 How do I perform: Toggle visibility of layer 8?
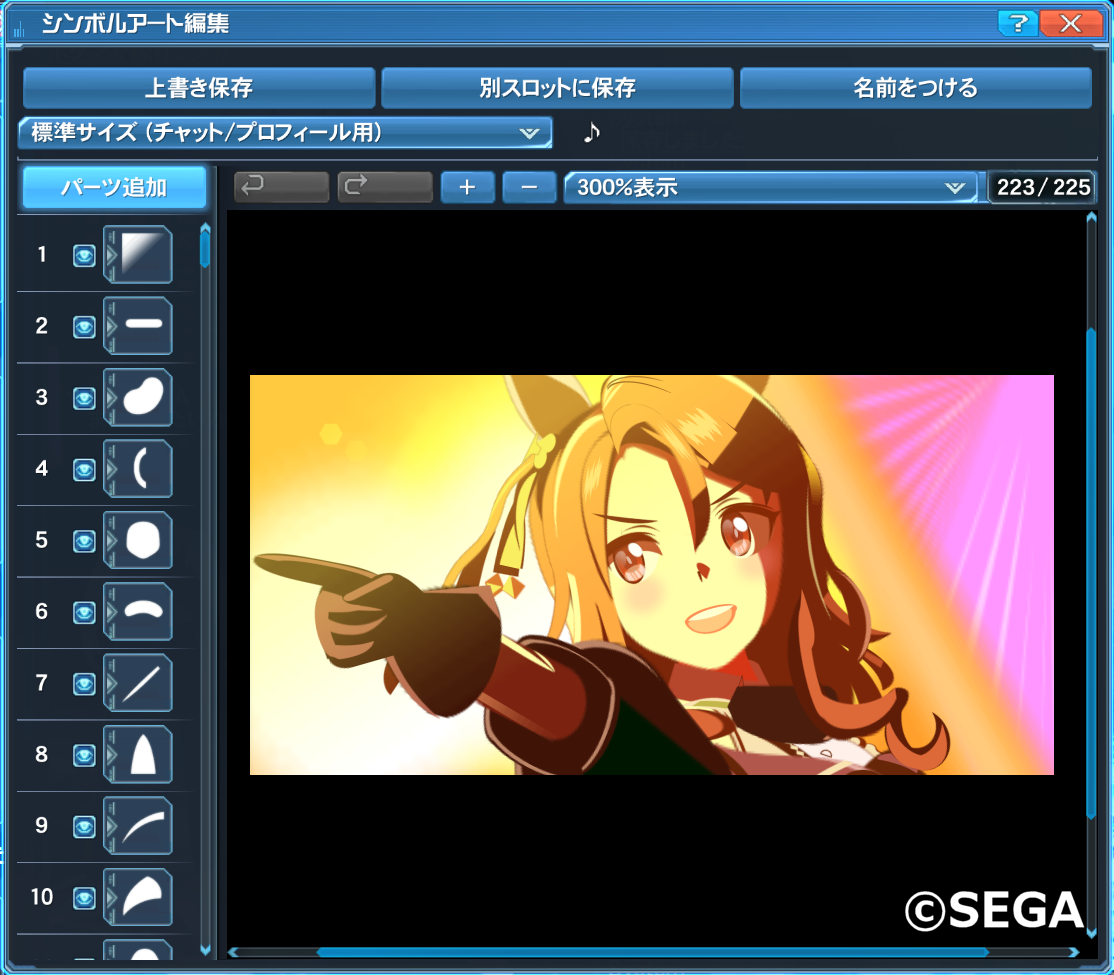click(84, 755)
